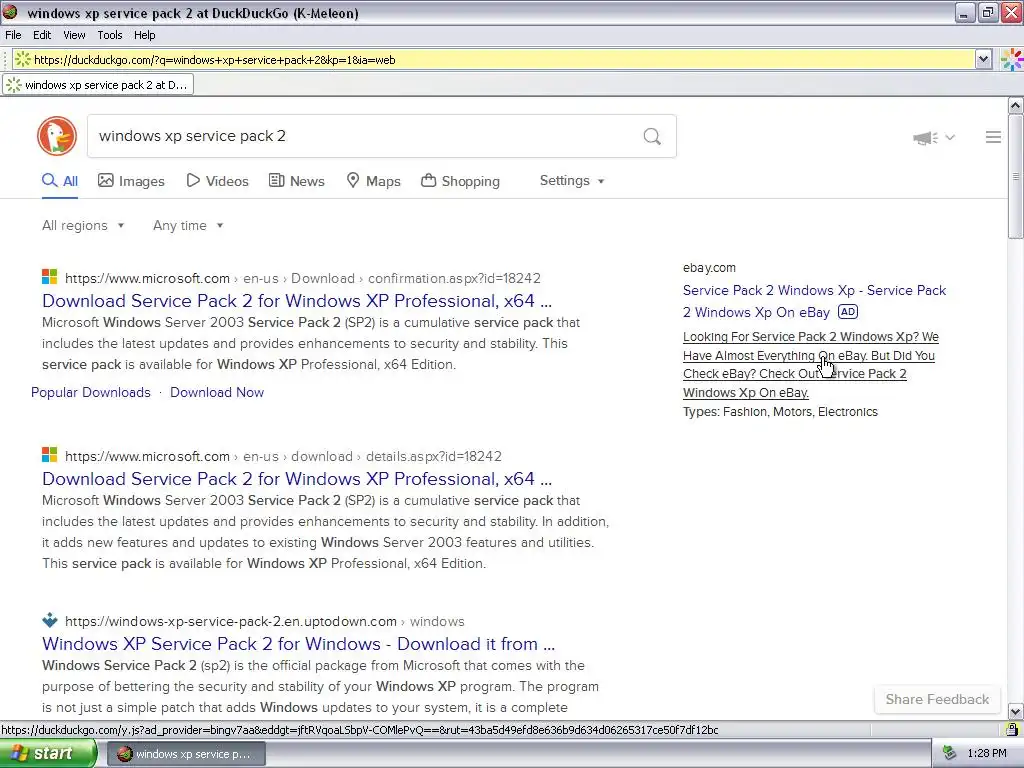
Task: Open the Help menu
Action: pyautogui.click(x=144, y=35)
